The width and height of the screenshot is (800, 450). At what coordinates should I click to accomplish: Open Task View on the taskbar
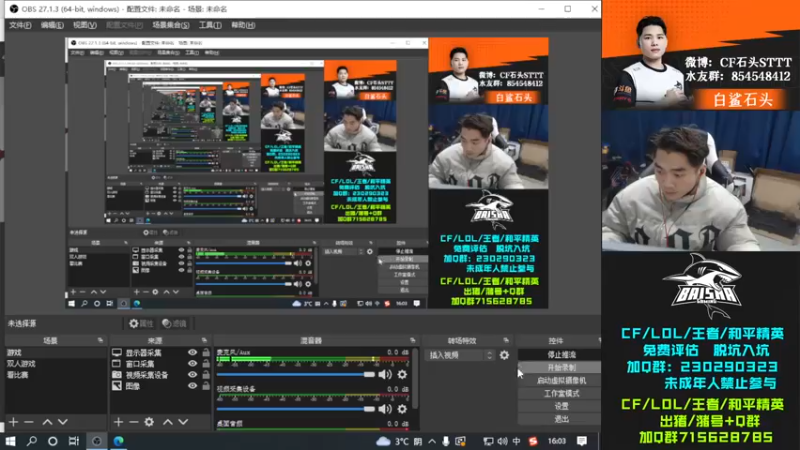(73, 441)
